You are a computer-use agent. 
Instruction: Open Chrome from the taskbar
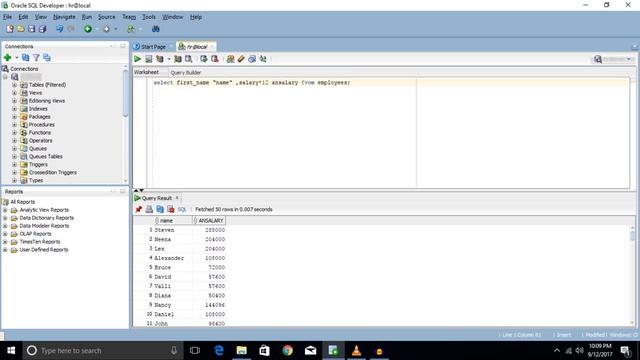[287, 351]
